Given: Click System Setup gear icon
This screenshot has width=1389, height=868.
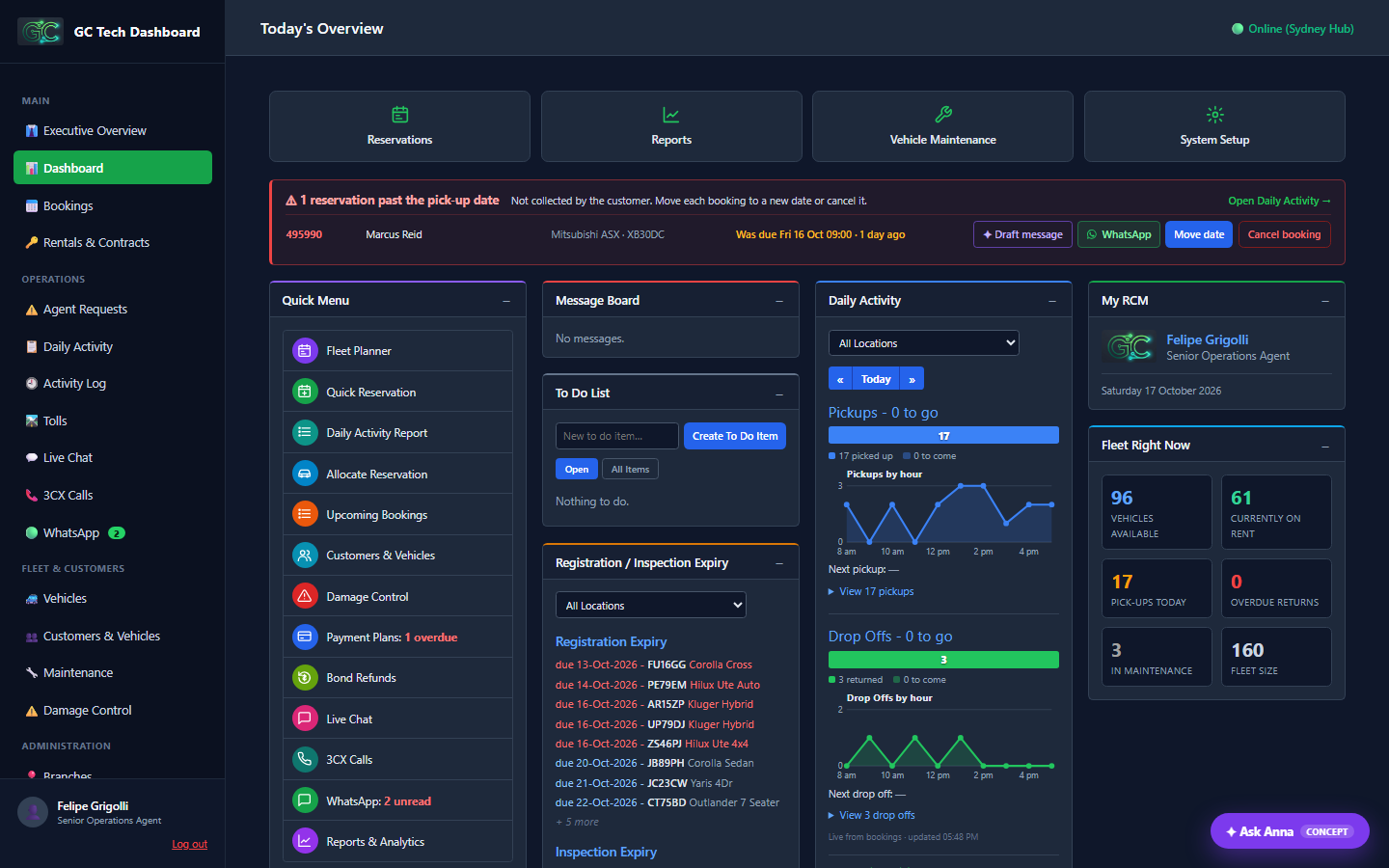Looking at the screenshot, I should coord(1215,115).
